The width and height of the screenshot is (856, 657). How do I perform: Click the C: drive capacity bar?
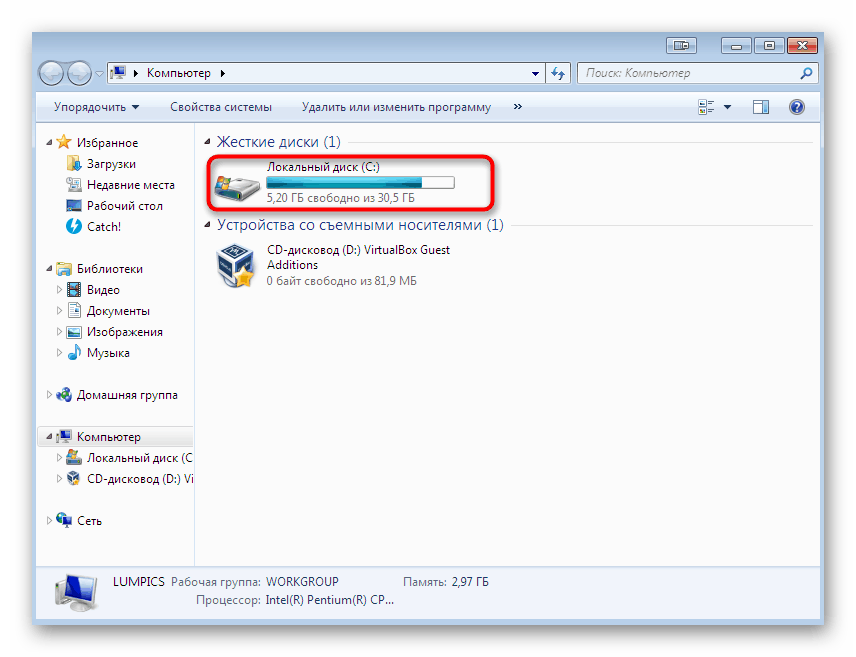coord(360,183)
